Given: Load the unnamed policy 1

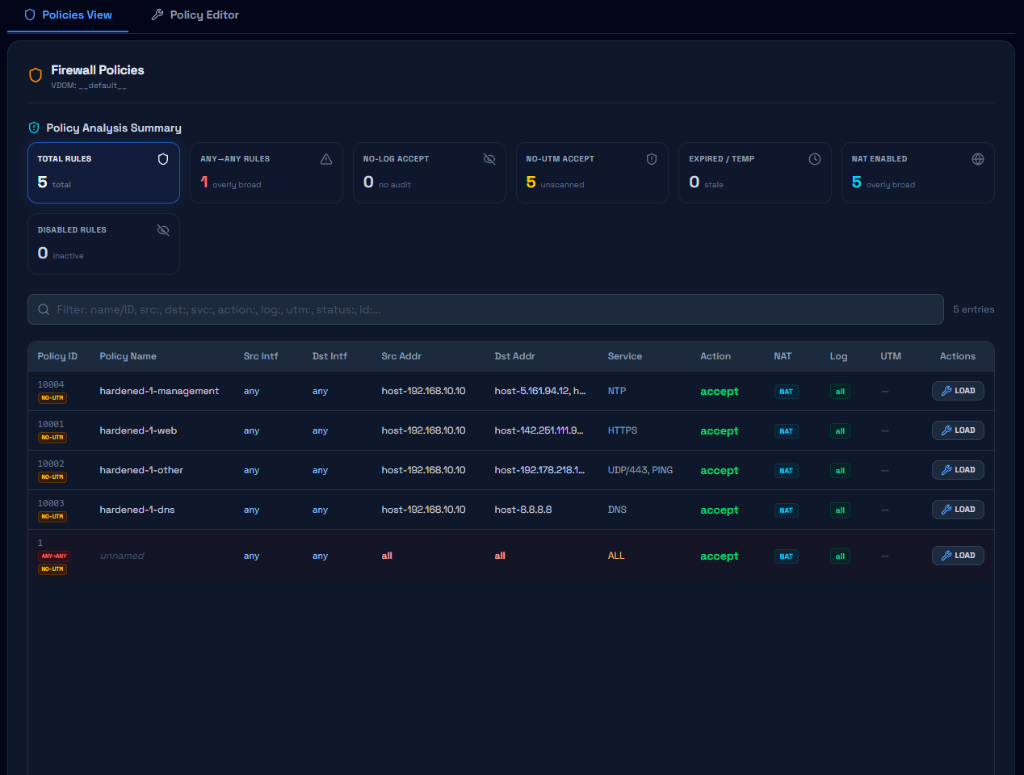Looking at the screenshot, I should pos(958,556).
